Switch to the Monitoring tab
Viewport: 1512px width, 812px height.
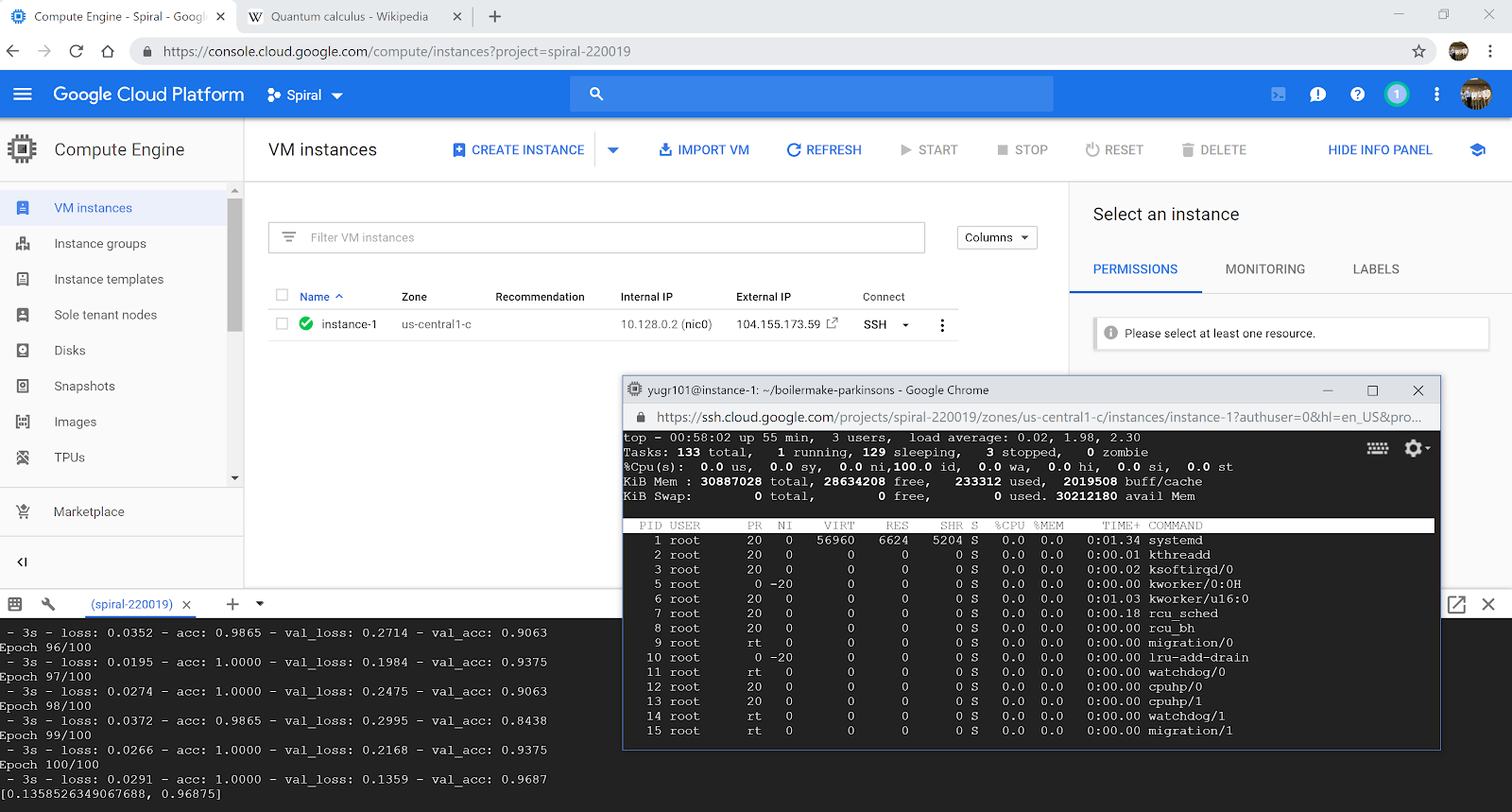[1265, 269]
